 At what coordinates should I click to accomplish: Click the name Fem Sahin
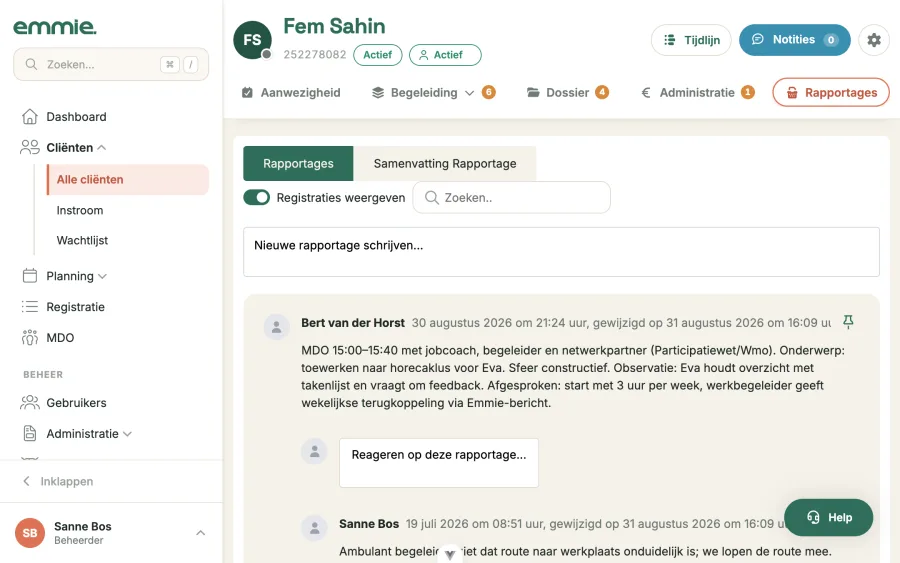(x=334, y=26)
